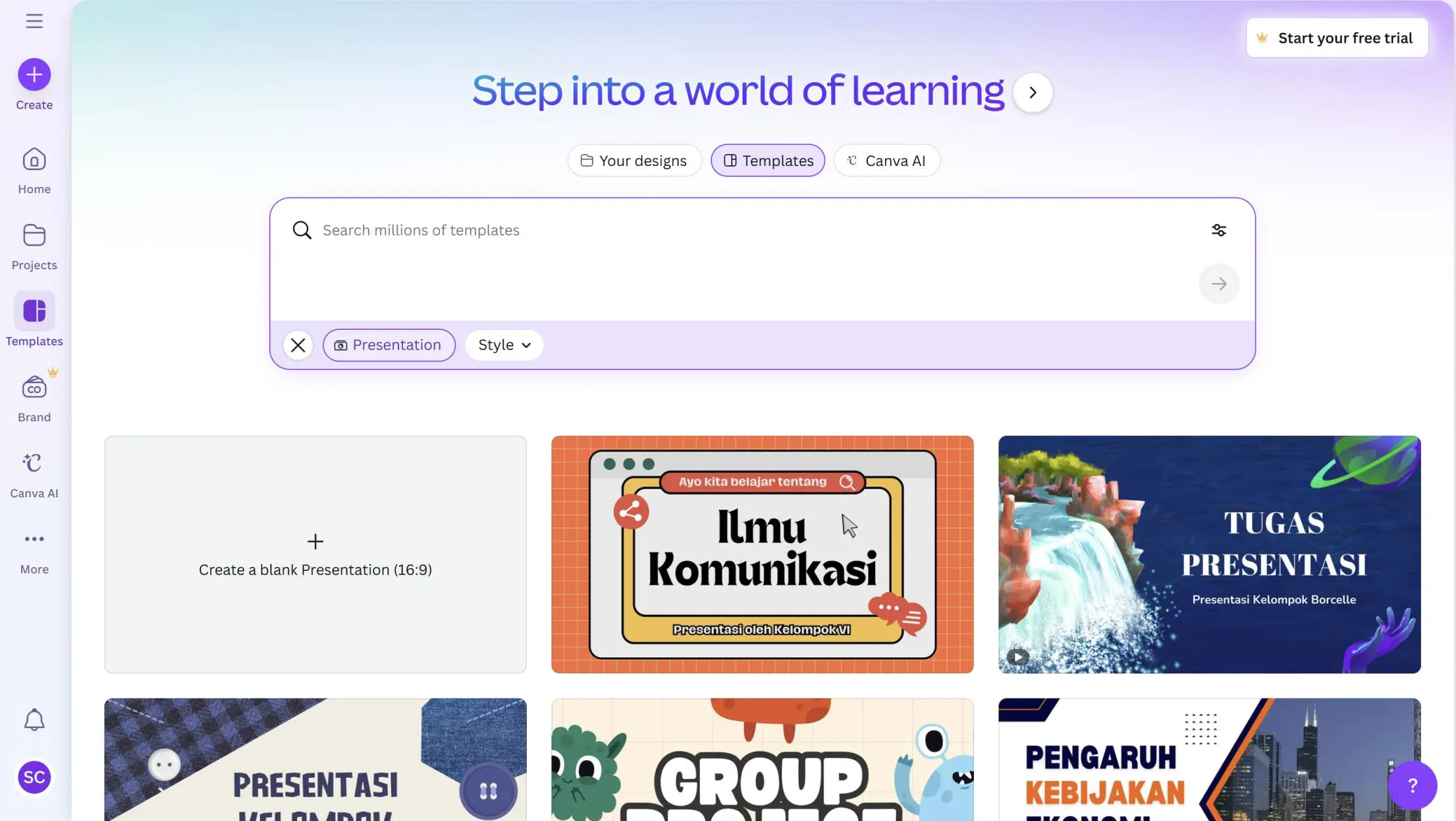
Task: Open the hamburger menu icon
Action: coord(34,21)
